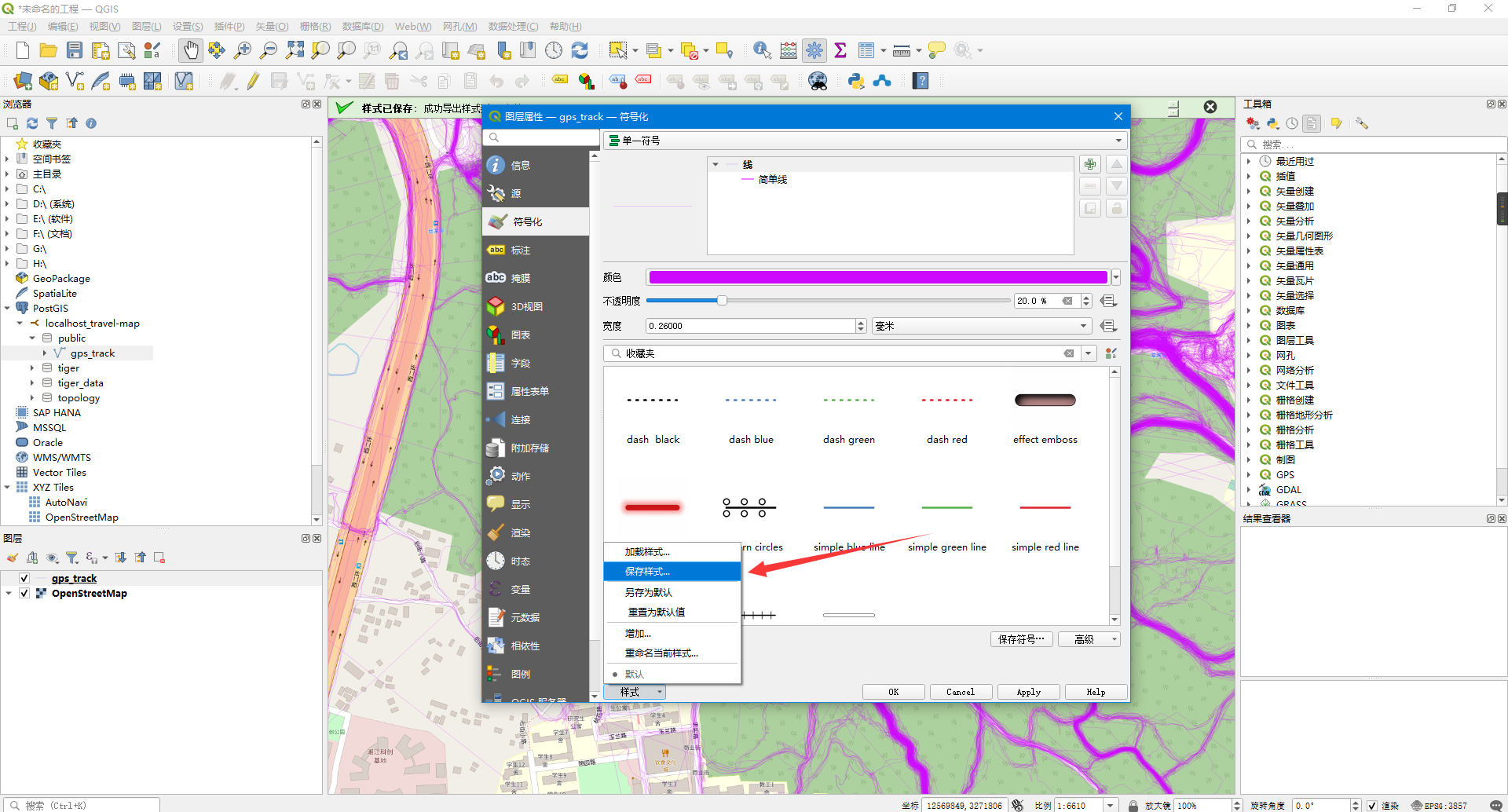Toggle the render checkbox in status bar

tap(1372, 806)
